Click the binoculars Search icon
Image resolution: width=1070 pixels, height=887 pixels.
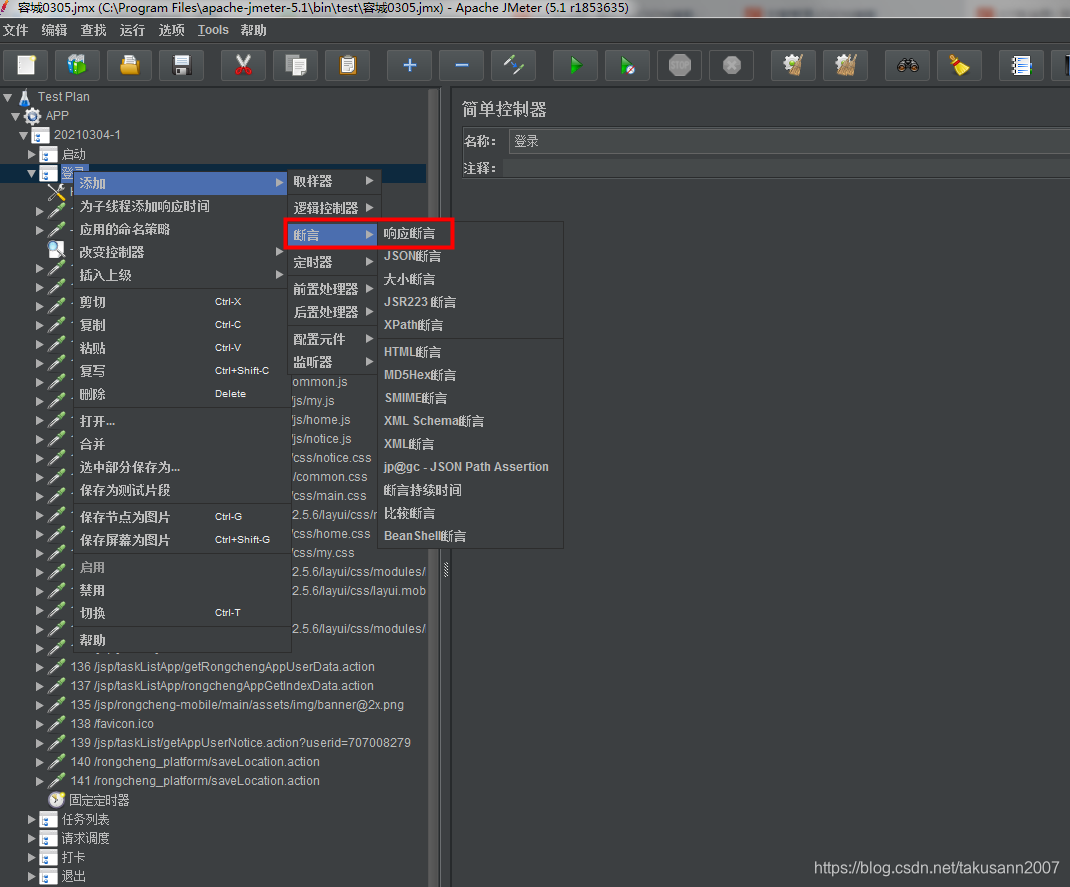908,66
